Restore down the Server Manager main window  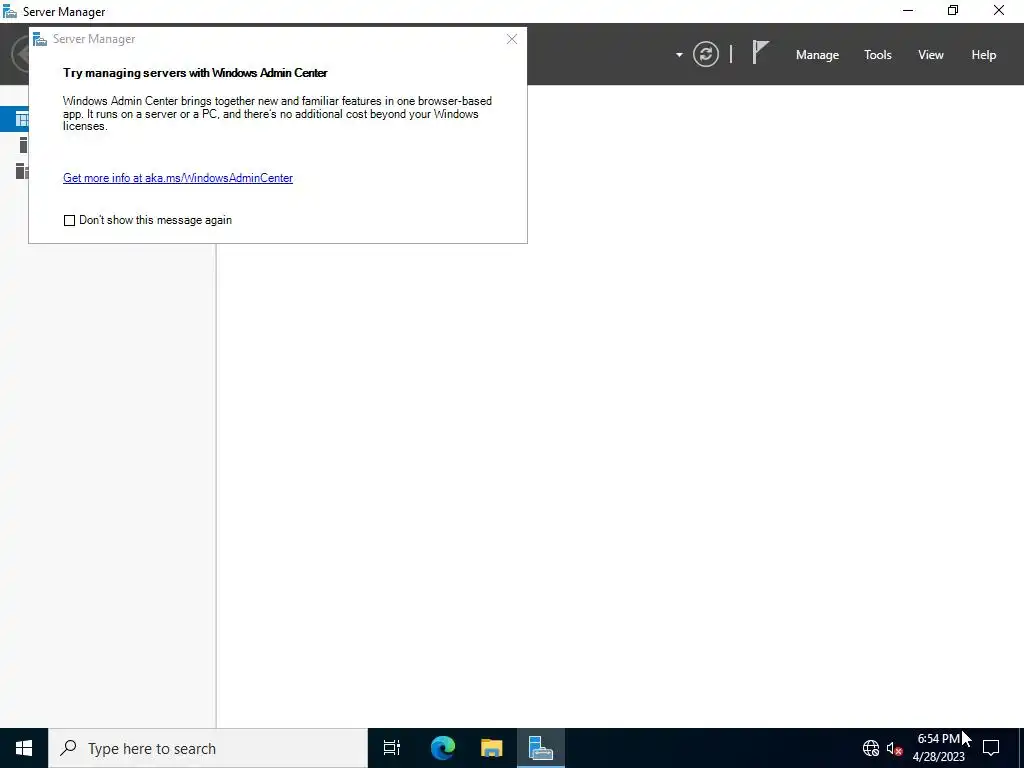953,10
